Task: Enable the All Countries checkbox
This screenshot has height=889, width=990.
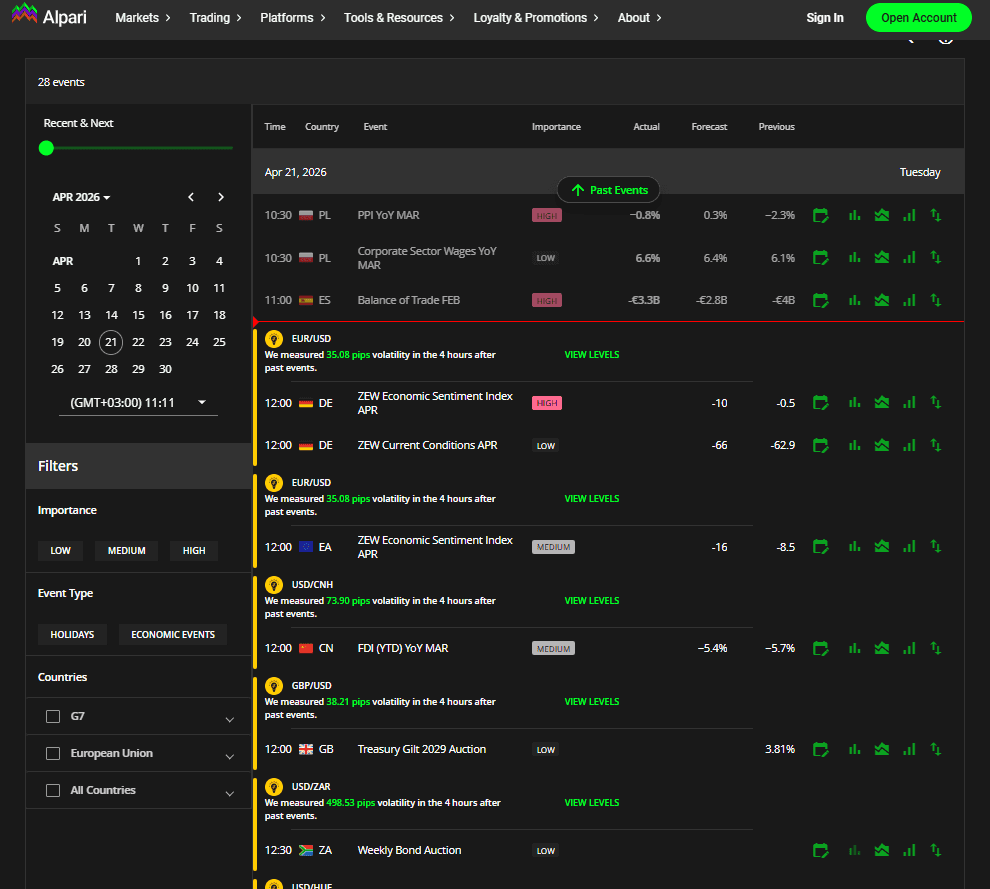Action: point(54,790)
